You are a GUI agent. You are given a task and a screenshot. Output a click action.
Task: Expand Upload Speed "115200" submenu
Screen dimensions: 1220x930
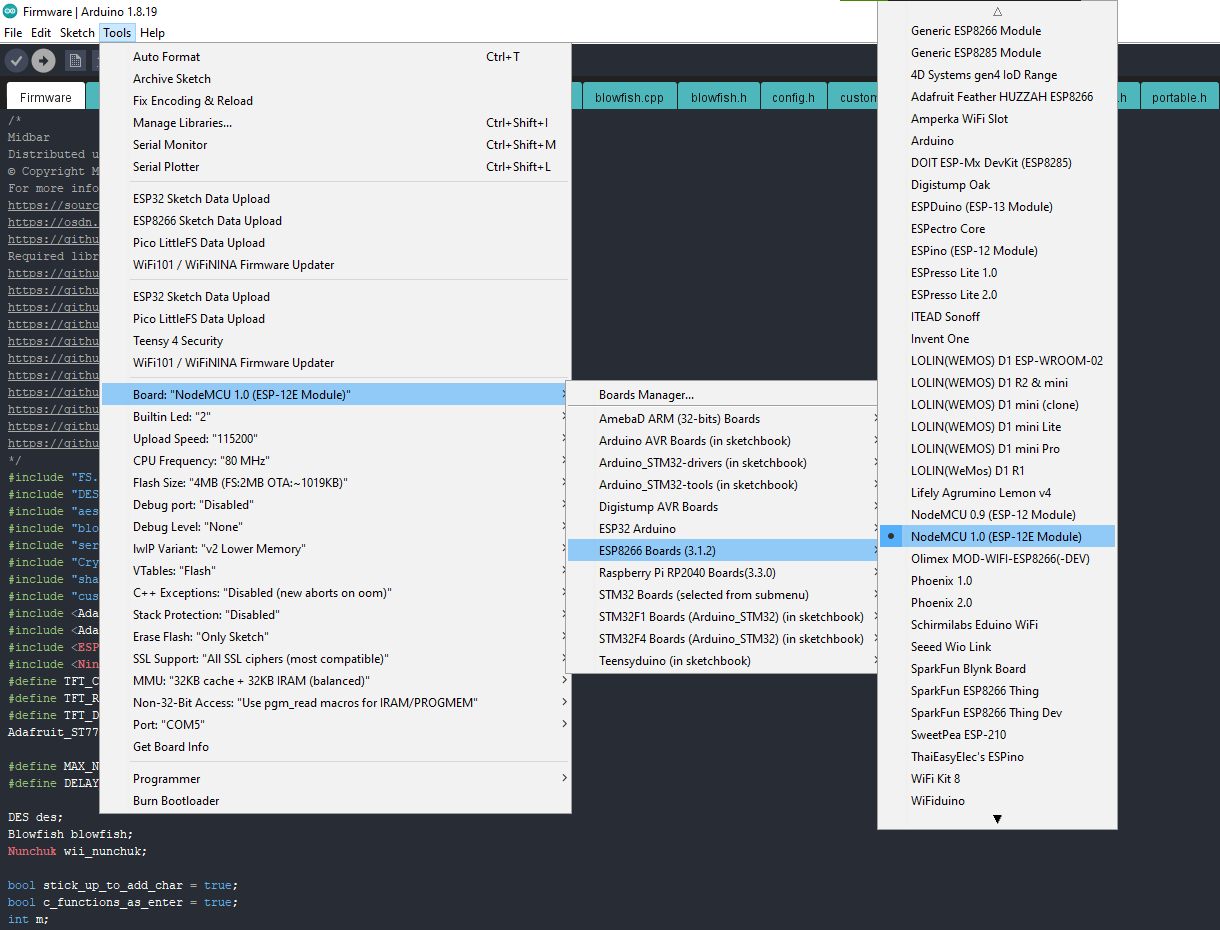point(336,439)
